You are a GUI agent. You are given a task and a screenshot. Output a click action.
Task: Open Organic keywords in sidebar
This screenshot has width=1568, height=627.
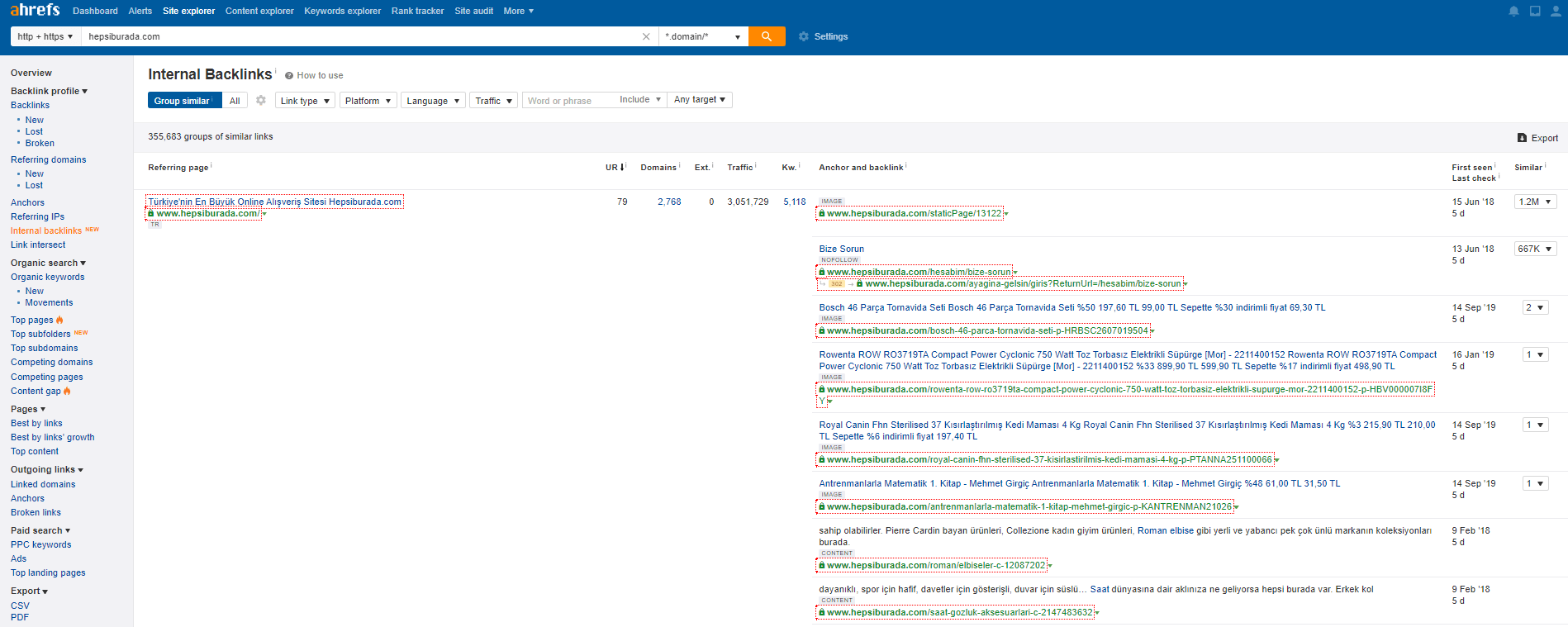(x=48, y=277)
